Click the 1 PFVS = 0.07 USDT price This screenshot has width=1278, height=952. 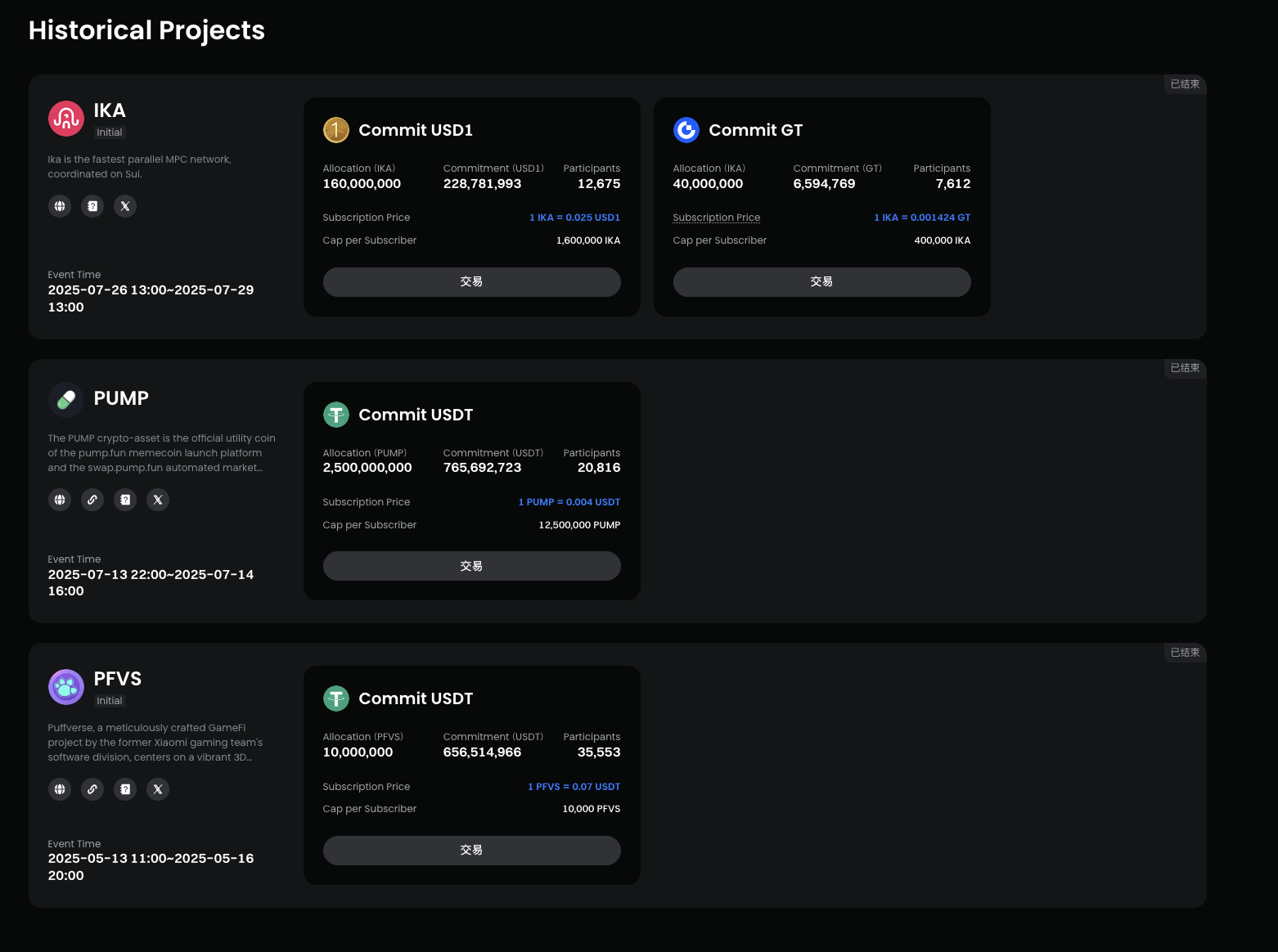tap(574, 787)
